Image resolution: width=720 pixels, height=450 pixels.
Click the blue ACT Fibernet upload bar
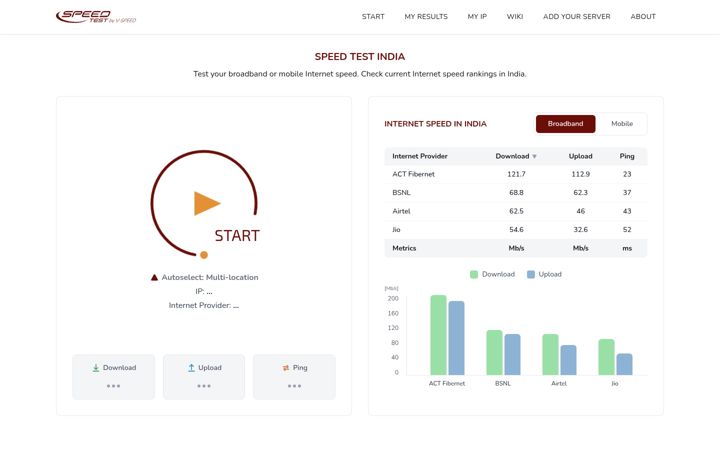pyautogui.click(x=456, y=338)
